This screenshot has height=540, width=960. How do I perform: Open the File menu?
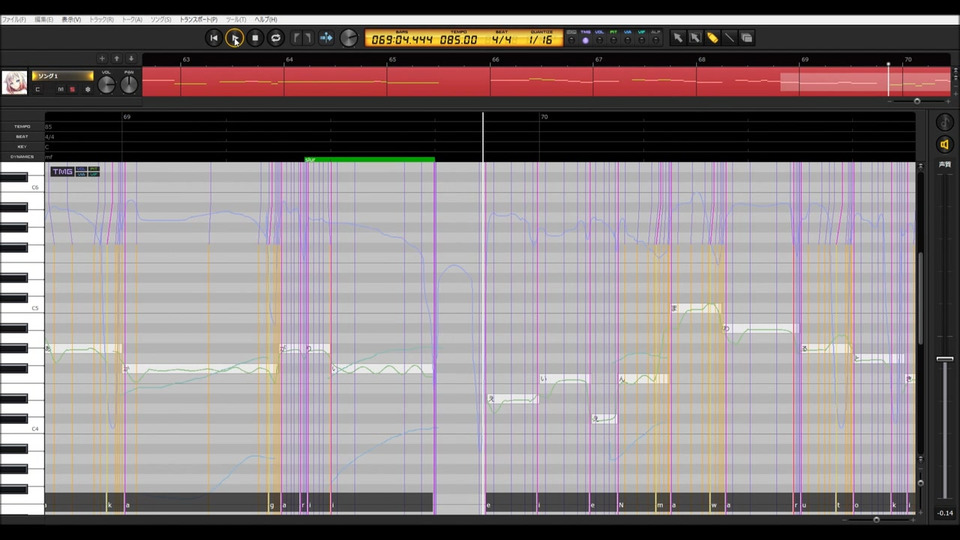[x=13, y=20]
